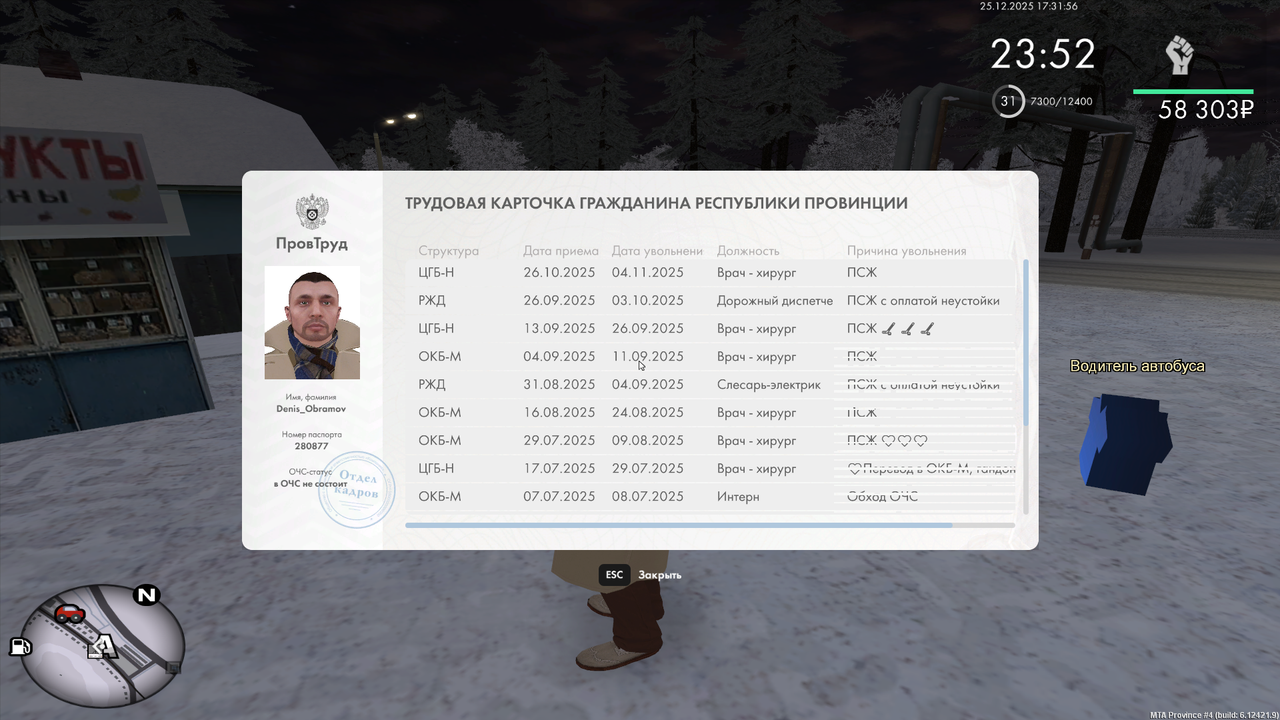Click the Отдел кадров round stamp
The height and width of the screenshot is (720, 1280).
[x=356, y=489]
